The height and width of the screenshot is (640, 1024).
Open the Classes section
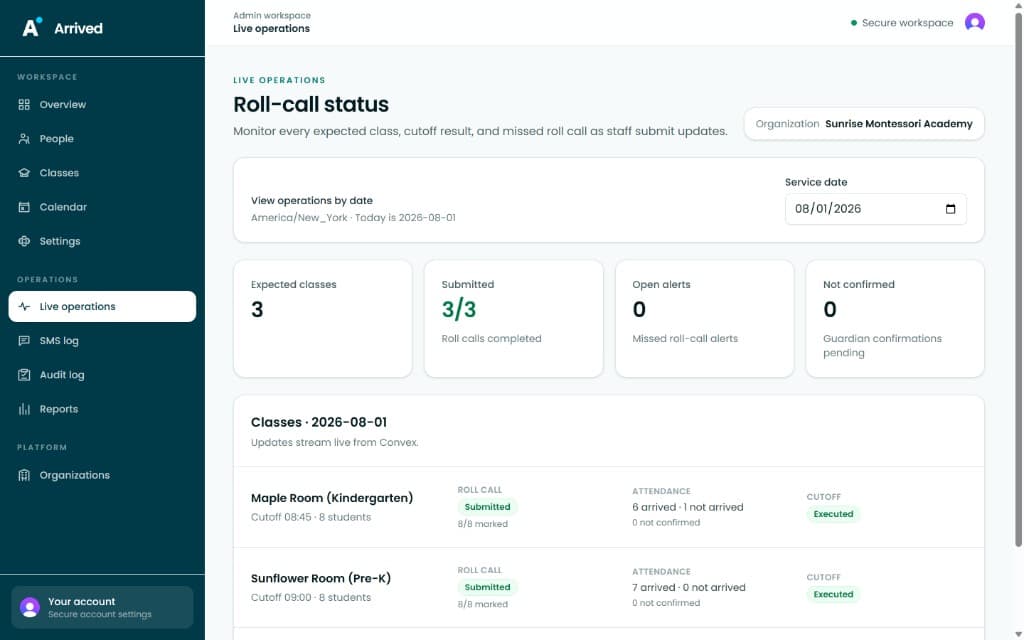(102, 173)
